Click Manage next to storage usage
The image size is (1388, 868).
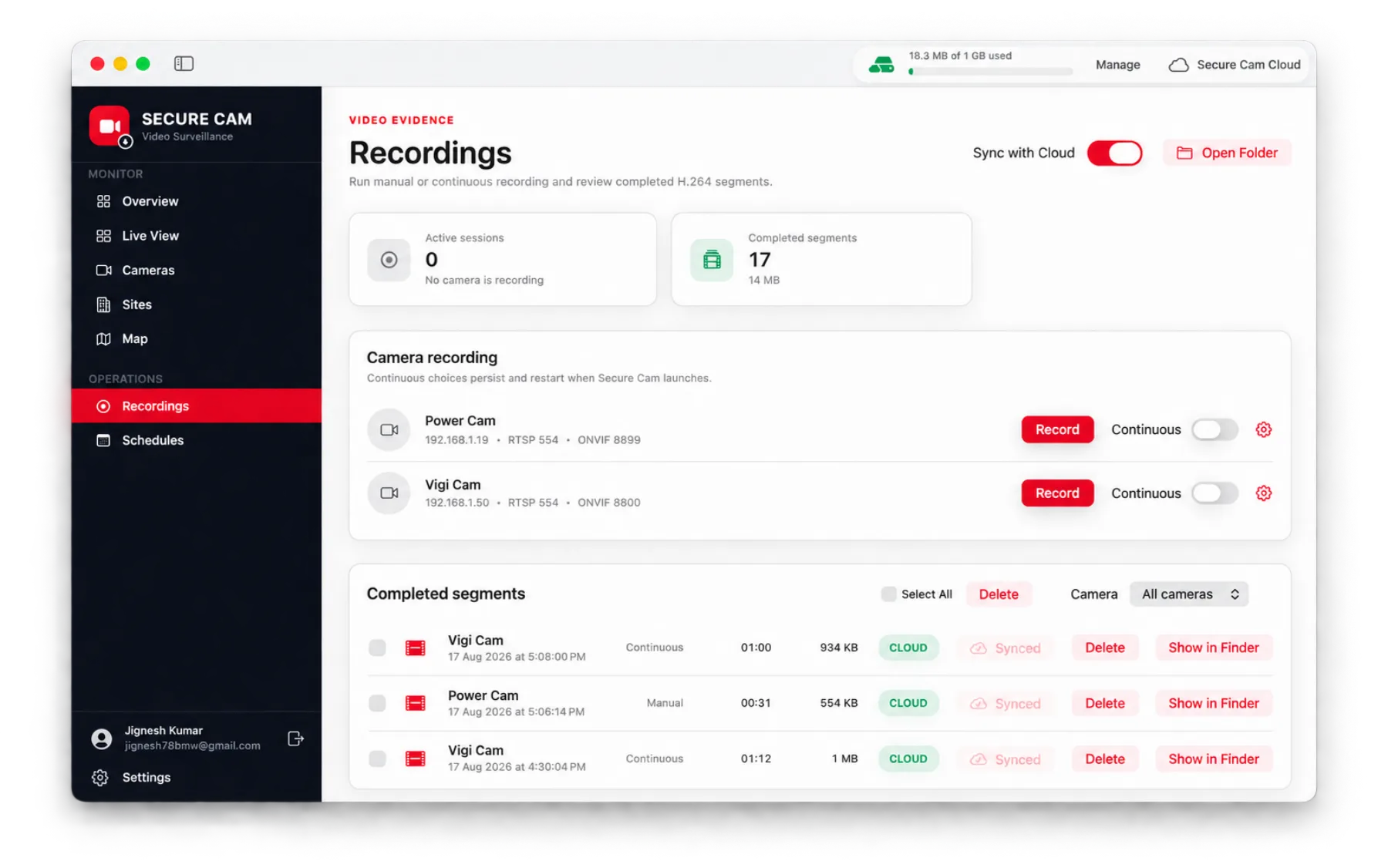[1117, 65]
